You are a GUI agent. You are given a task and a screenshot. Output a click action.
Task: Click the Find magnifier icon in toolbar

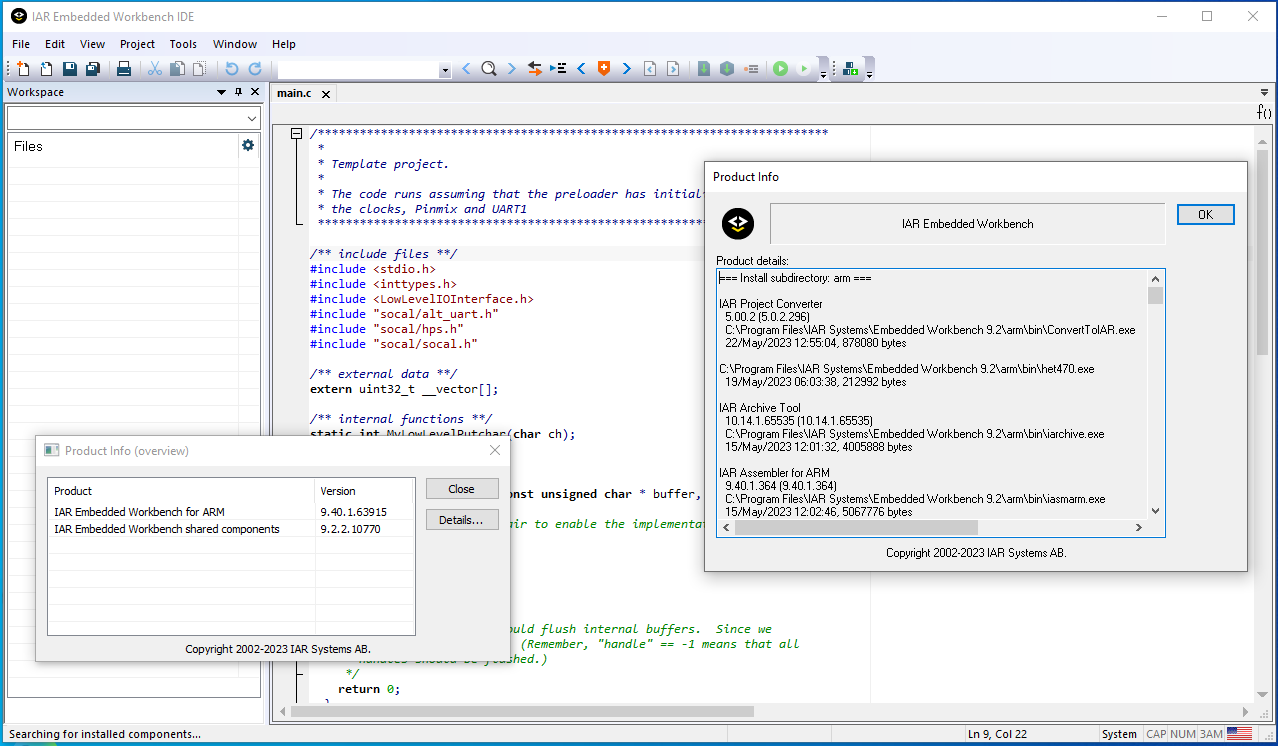click(489, 69)
